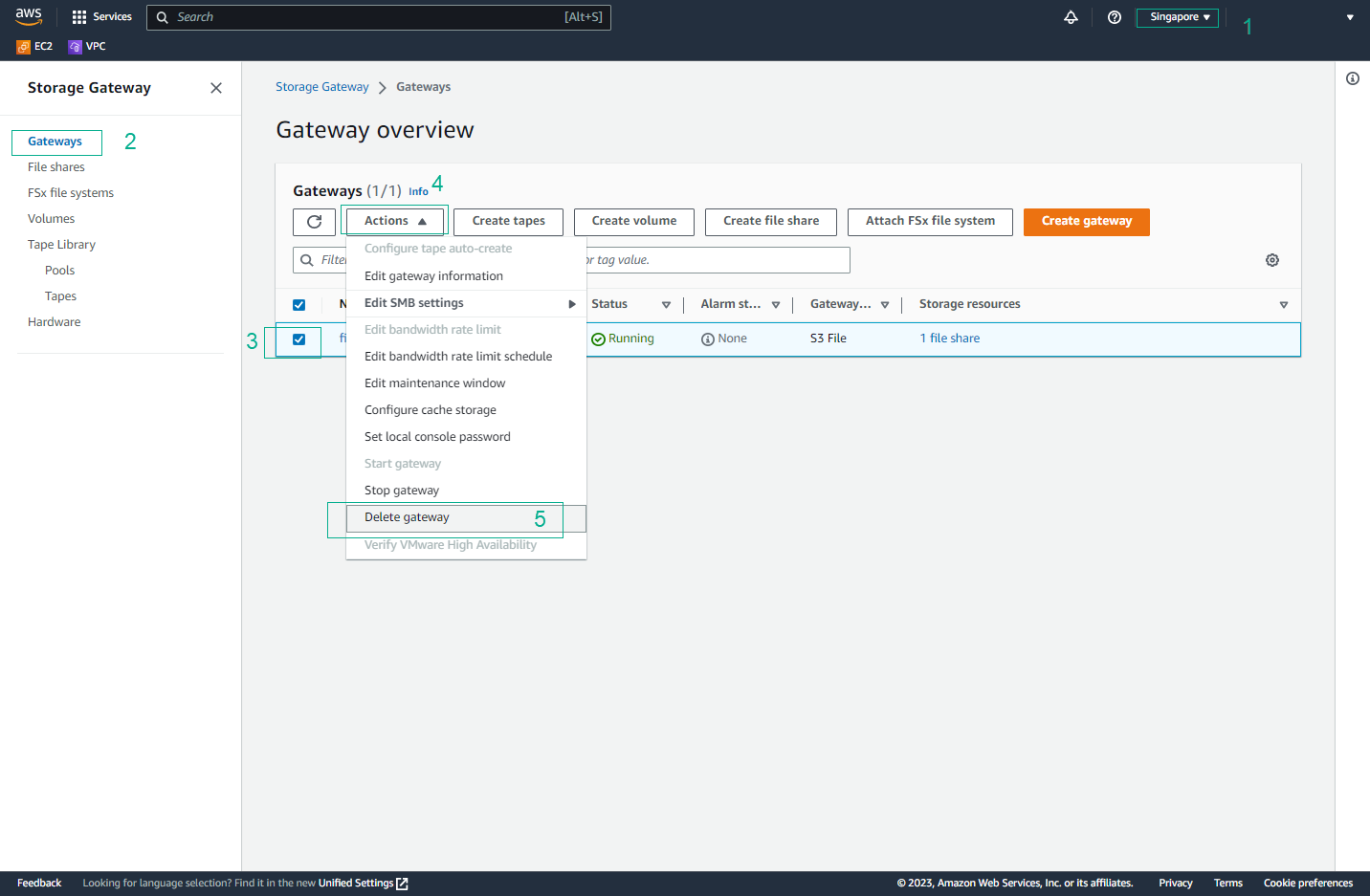Open the Services grid menu

tap(101, 17)
